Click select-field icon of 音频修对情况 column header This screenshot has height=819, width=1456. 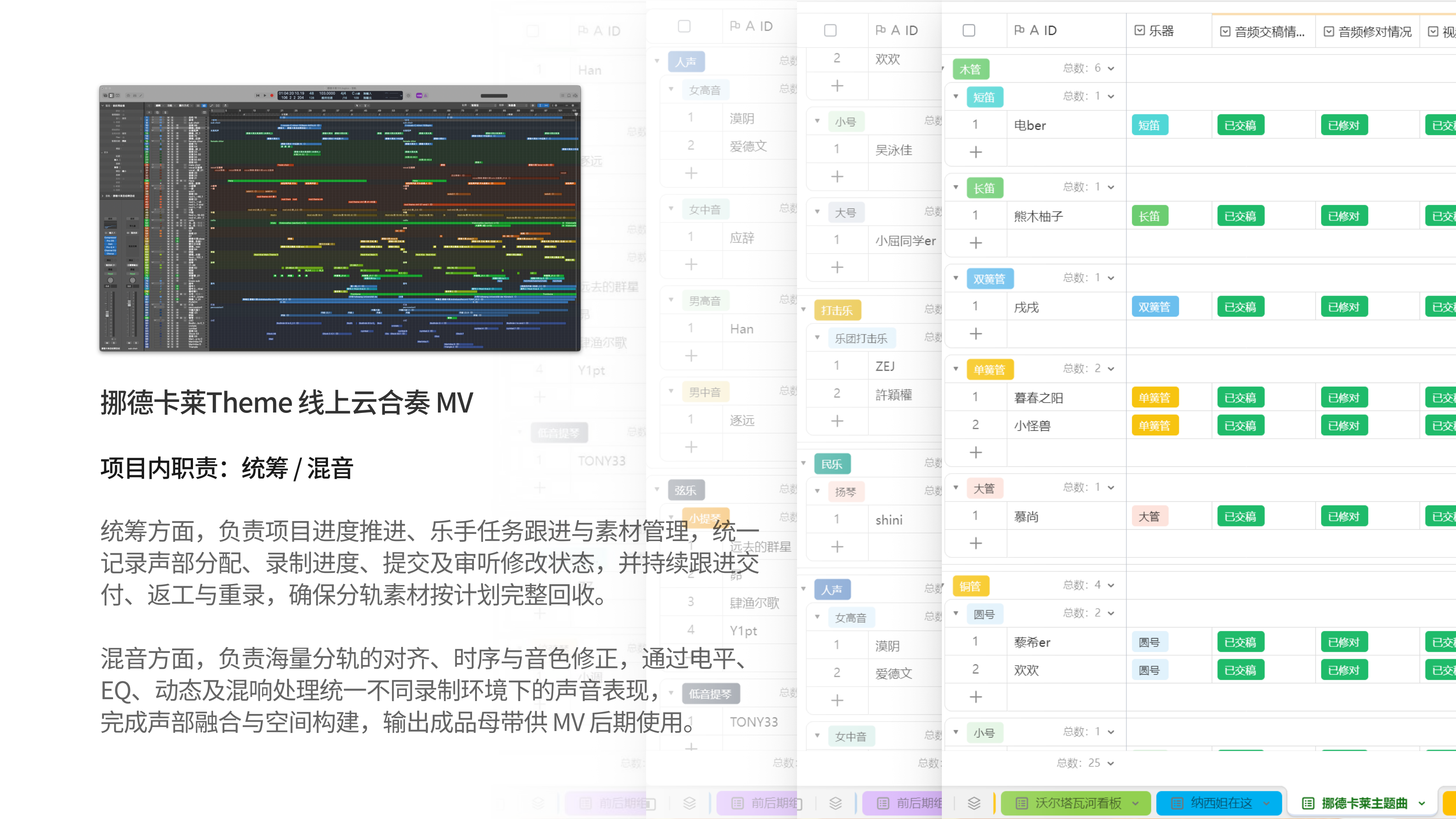1329,31
